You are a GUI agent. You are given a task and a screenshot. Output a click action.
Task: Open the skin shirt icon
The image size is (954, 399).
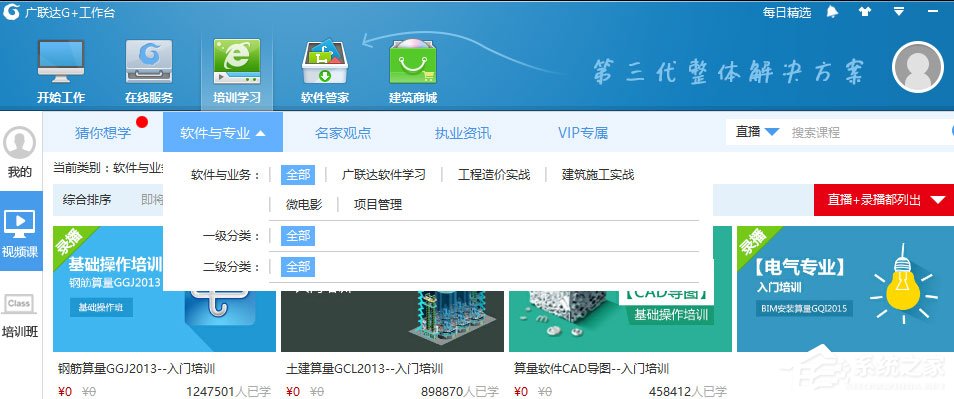click(865, 12)
